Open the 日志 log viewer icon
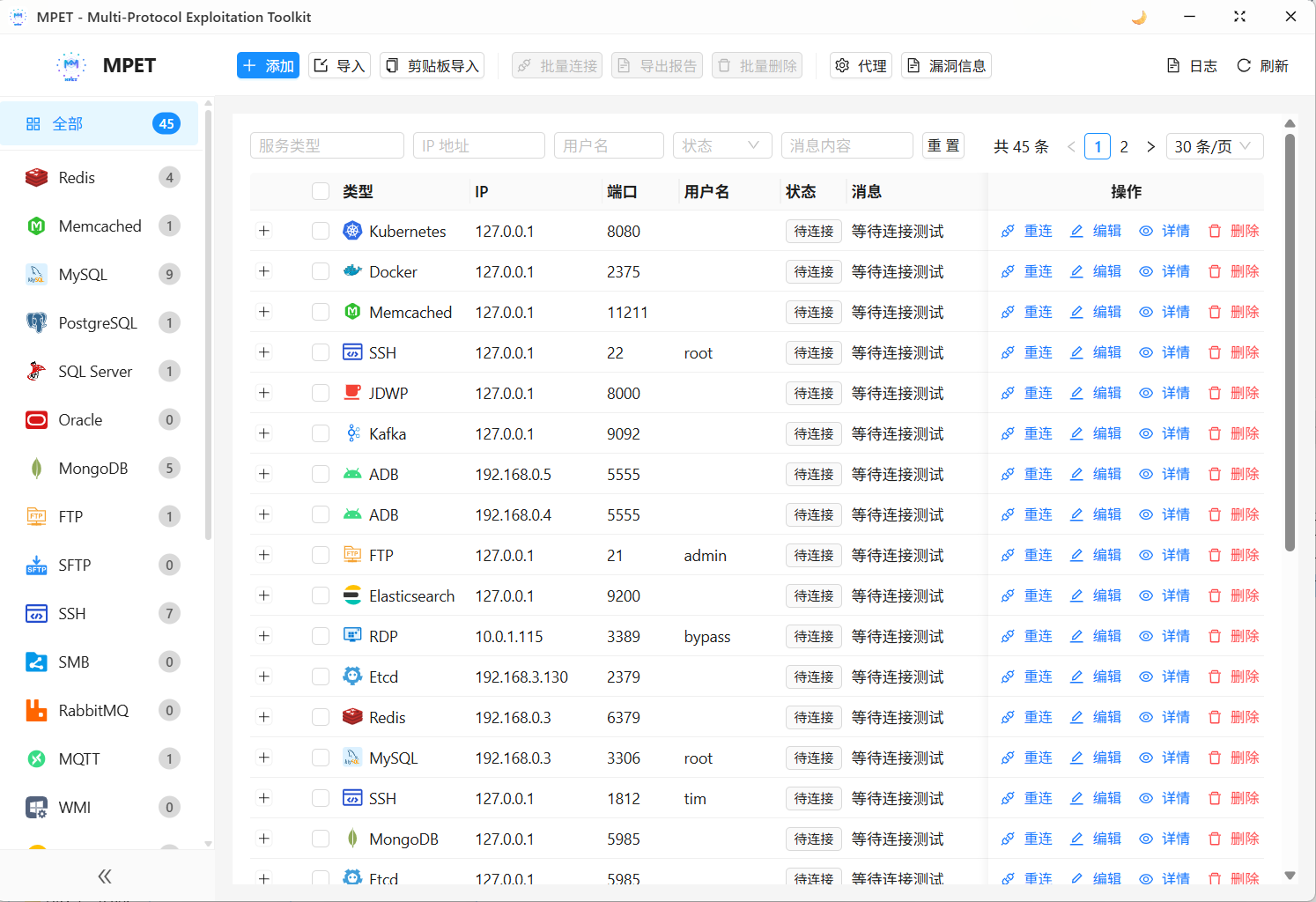This screenshot has width=1316, height=902. tap(1173, 64)
